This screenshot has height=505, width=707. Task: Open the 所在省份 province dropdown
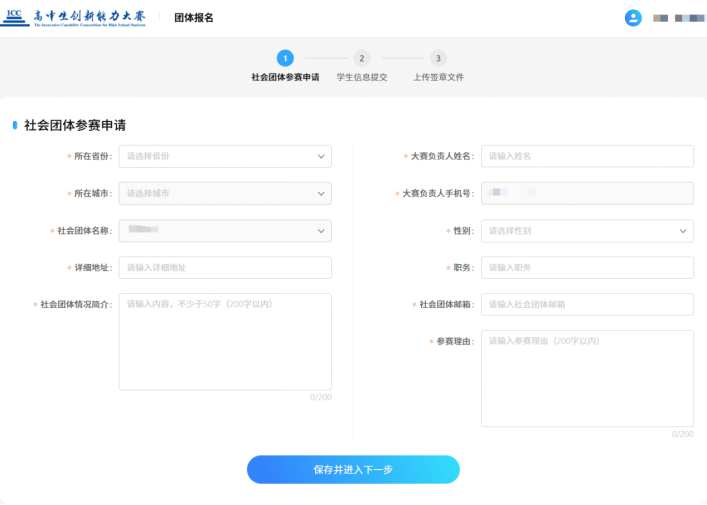coord(224,156)
